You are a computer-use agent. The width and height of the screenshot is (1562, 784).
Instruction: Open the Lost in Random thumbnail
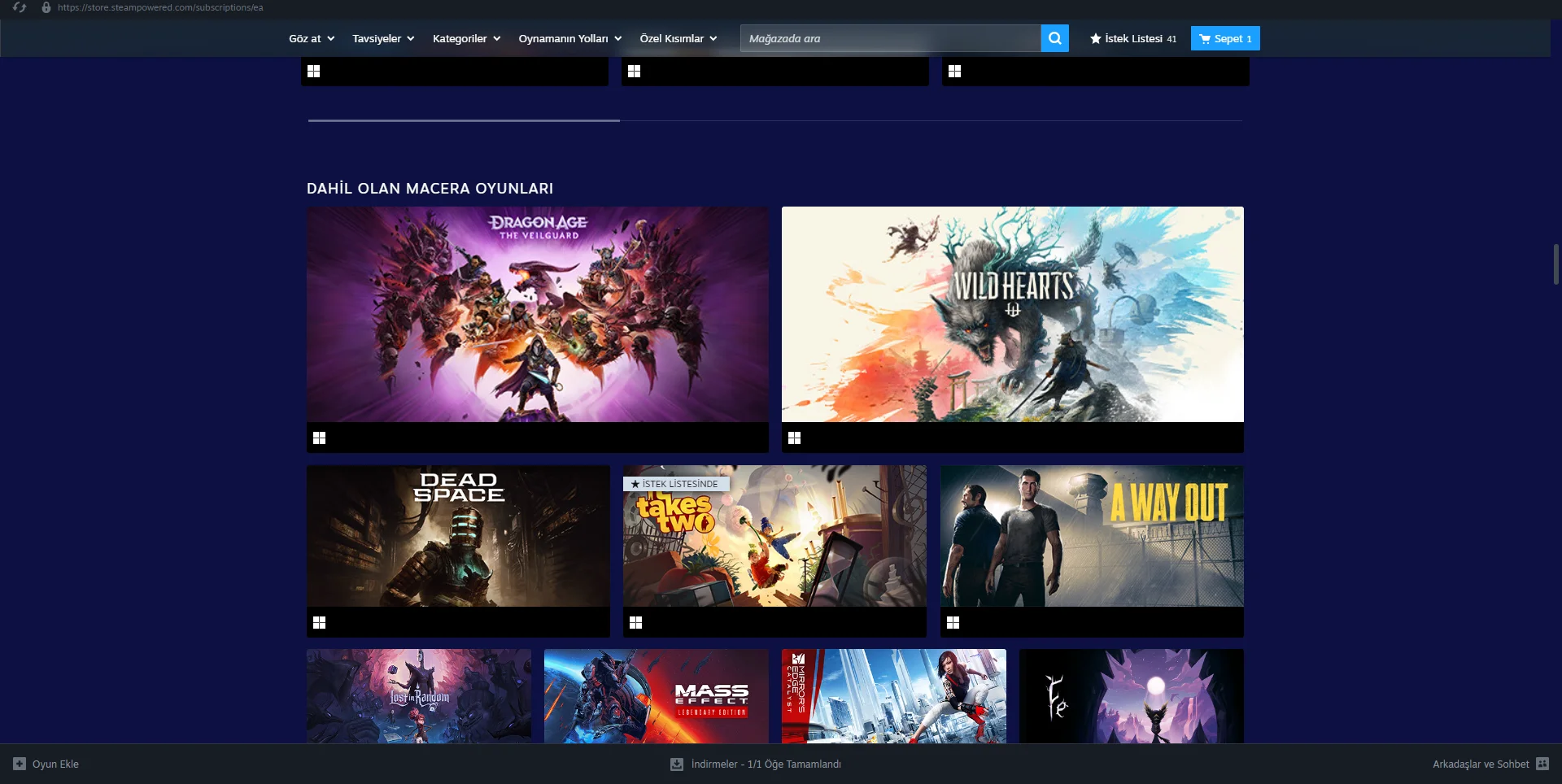click(x=419, y=696)
